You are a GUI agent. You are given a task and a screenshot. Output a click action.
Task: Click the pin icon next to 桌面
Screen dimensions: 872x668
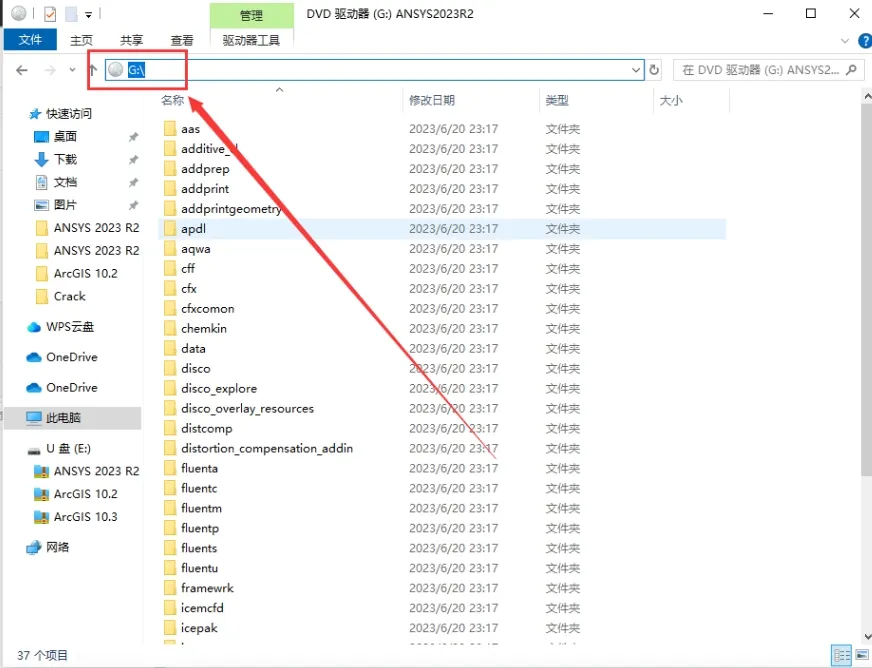click(133, 137)
